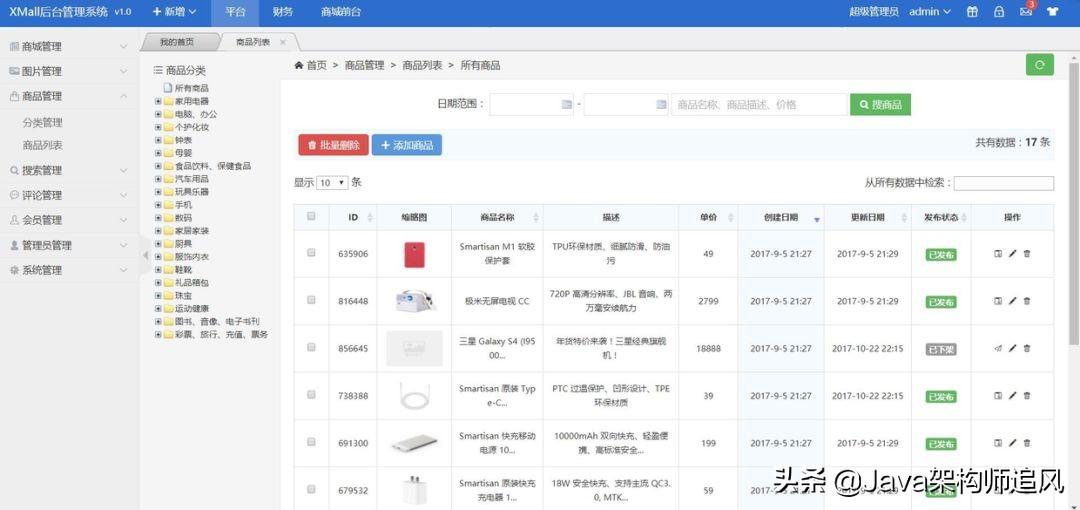Click the lock screen icon
This screenshot has width=1080, height=510.
(999, 12)
